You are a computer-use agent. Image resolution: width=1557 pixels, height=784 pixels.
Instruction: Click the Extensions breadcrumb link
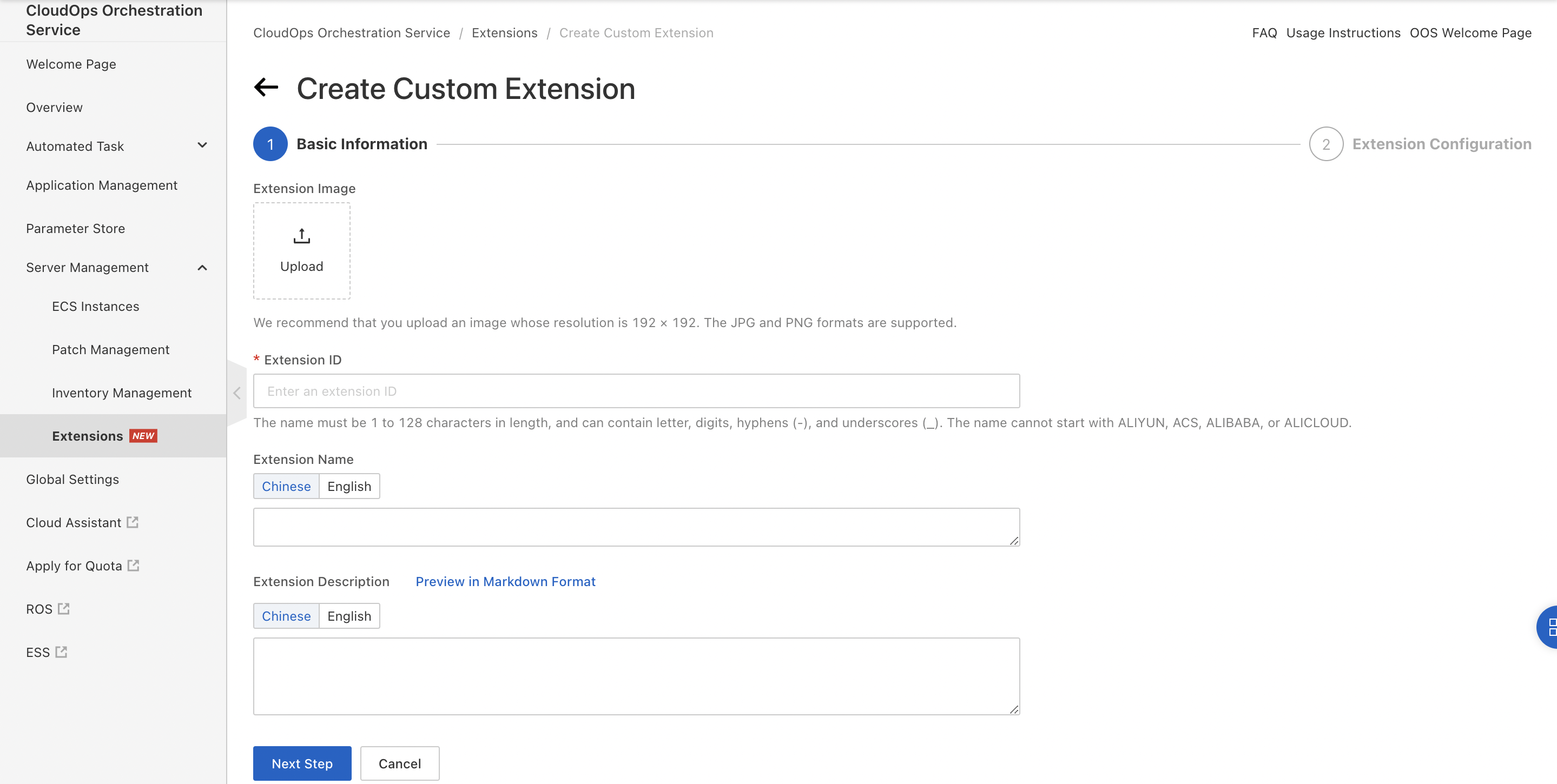(504, 32)
